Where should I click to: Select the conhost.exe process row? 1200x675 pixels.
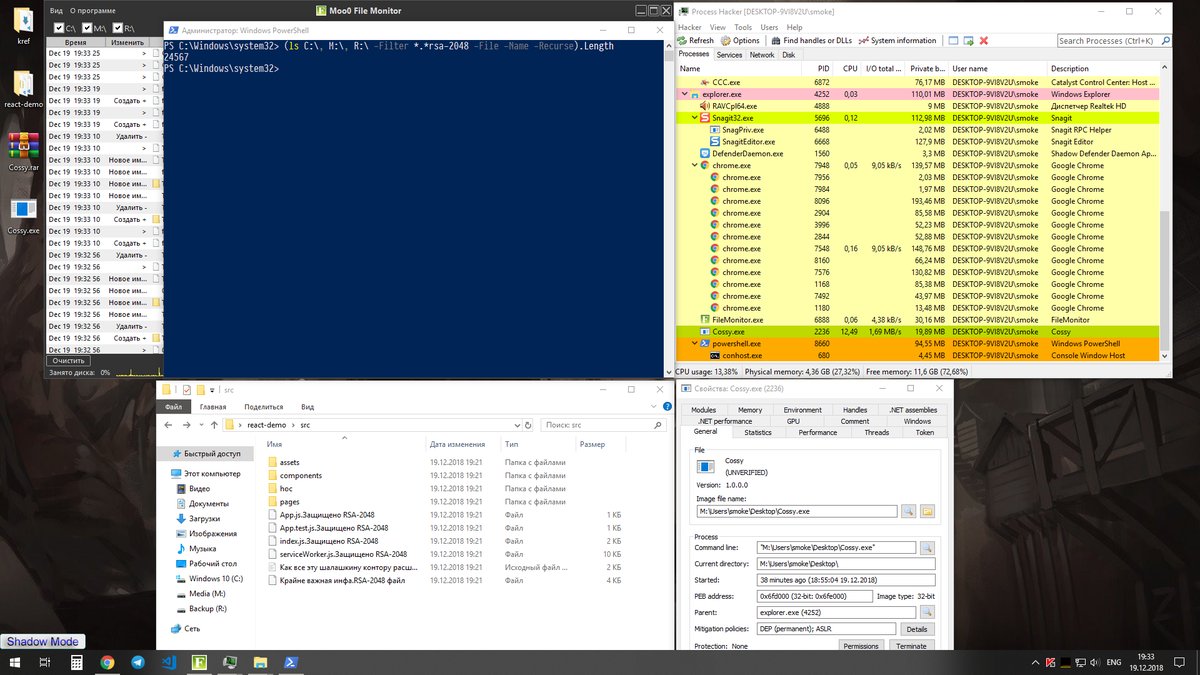pyautogui.click(x=917, y=355)
